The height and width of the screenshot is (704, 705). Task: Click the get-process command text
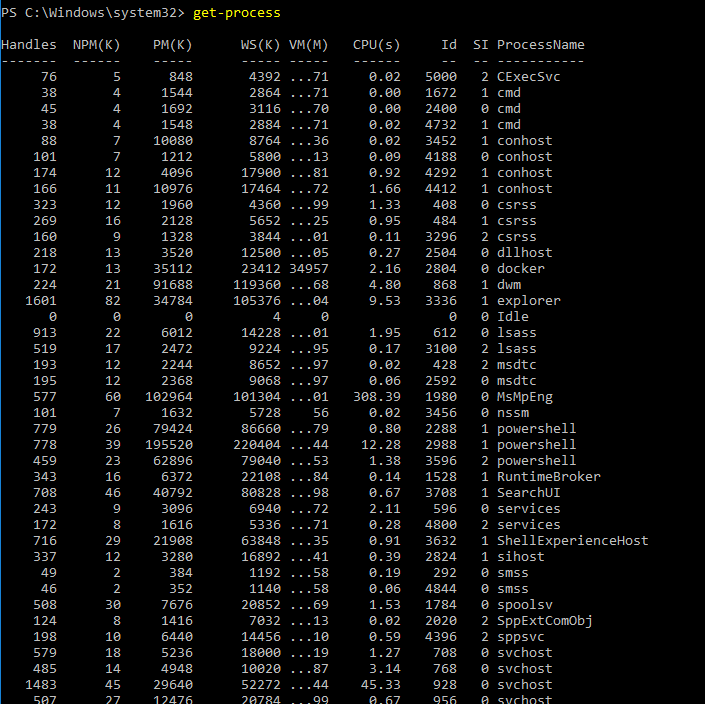click(236, 13)
